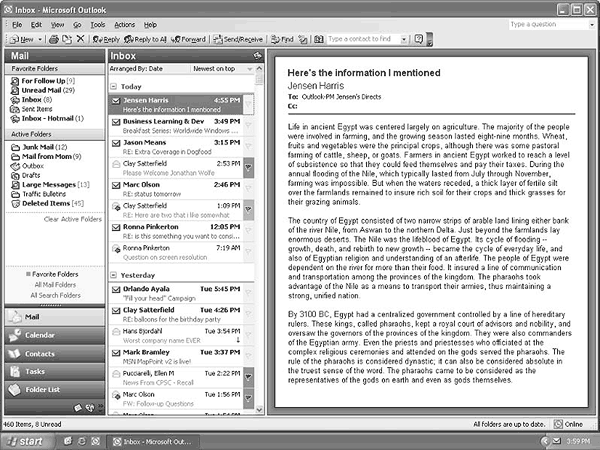Collapse the Today message group
Image resolution: width=600 pixels, height=450 pixels.
[113, 86]
